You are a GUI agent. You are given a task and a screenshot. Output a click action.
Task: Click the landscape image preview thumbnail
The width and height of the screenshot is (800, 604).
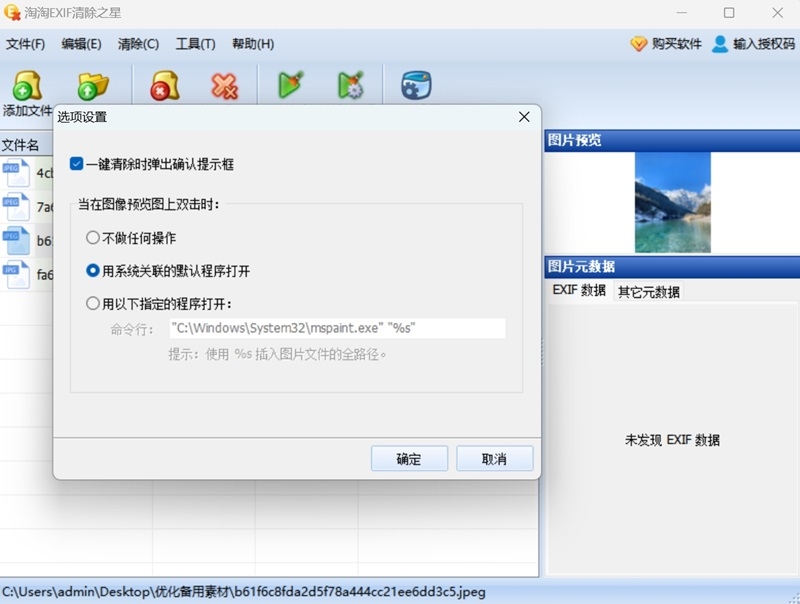[x=672, y=203]
